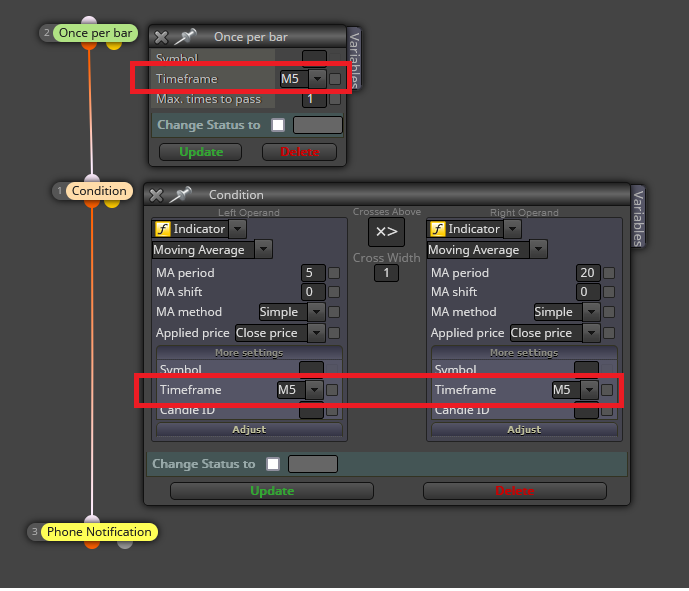Toggle Timeframe checkbox in Once per bar

tap(335, 79)
